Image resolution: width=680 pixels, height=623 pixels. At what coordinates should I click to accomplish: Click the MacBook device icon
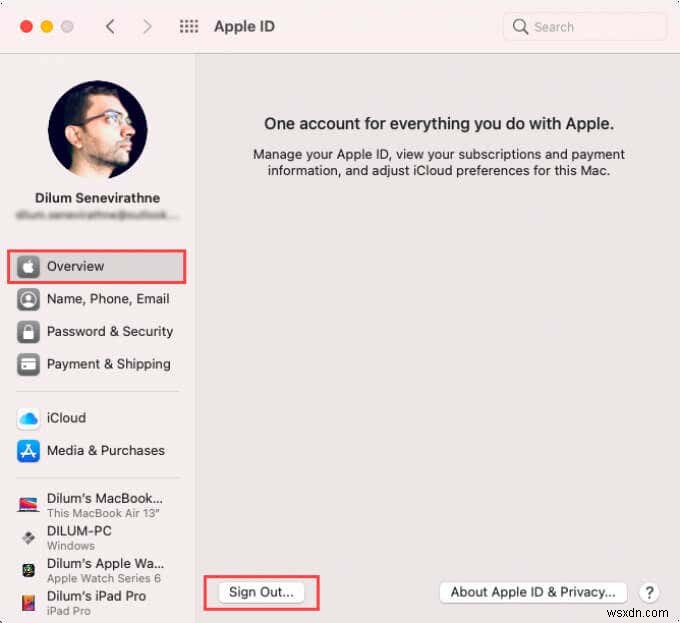(28, 505)
